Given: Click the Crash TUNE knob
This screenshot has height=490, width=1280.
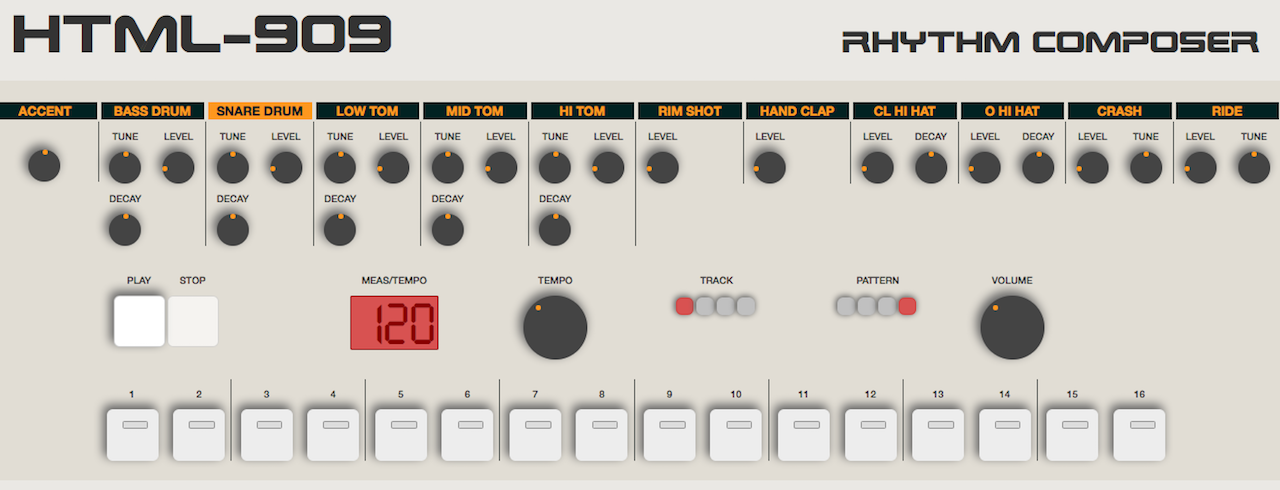Looking at the screenshot, I should pos(1146,167).
